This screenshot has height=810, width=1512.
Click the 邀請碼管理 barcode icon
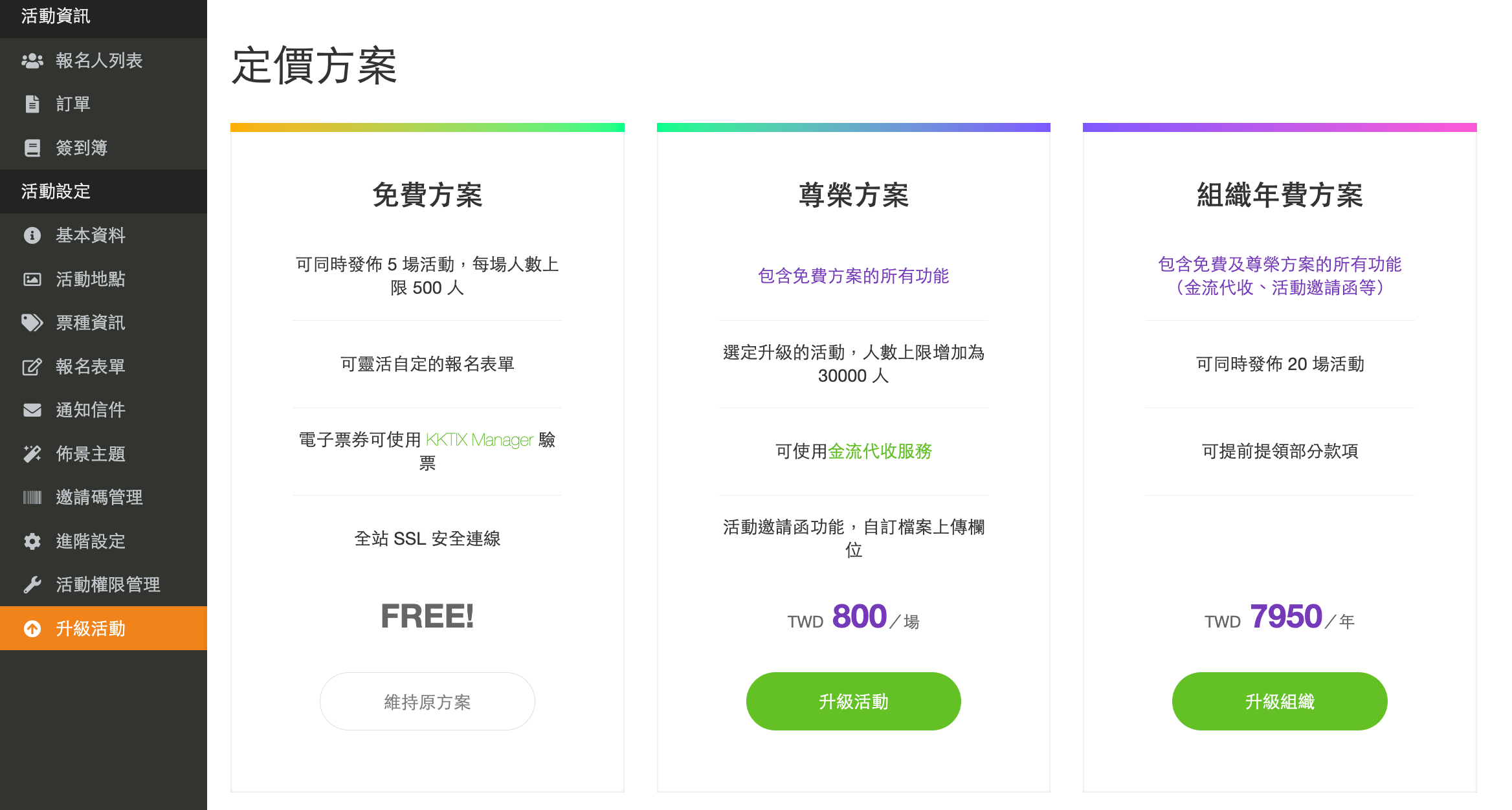tap(32, 498)
